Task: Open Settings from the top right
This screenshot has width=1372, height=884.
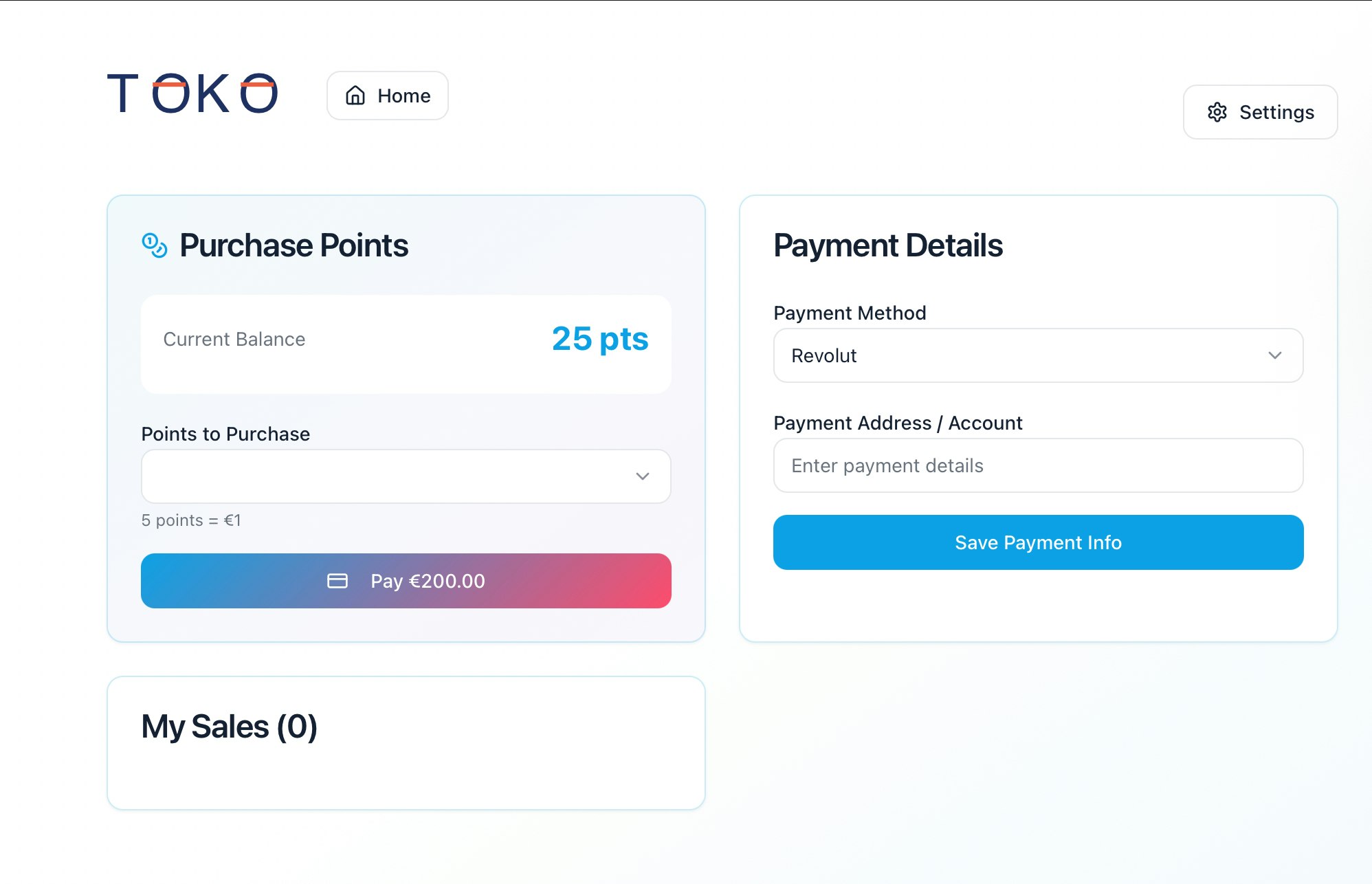Action: 1260,112
